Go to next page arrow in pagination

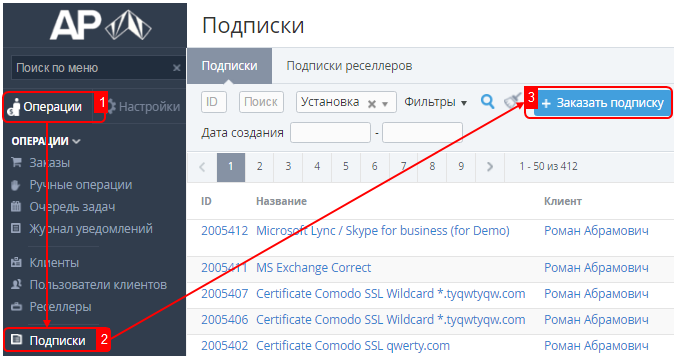click(490, 166)
